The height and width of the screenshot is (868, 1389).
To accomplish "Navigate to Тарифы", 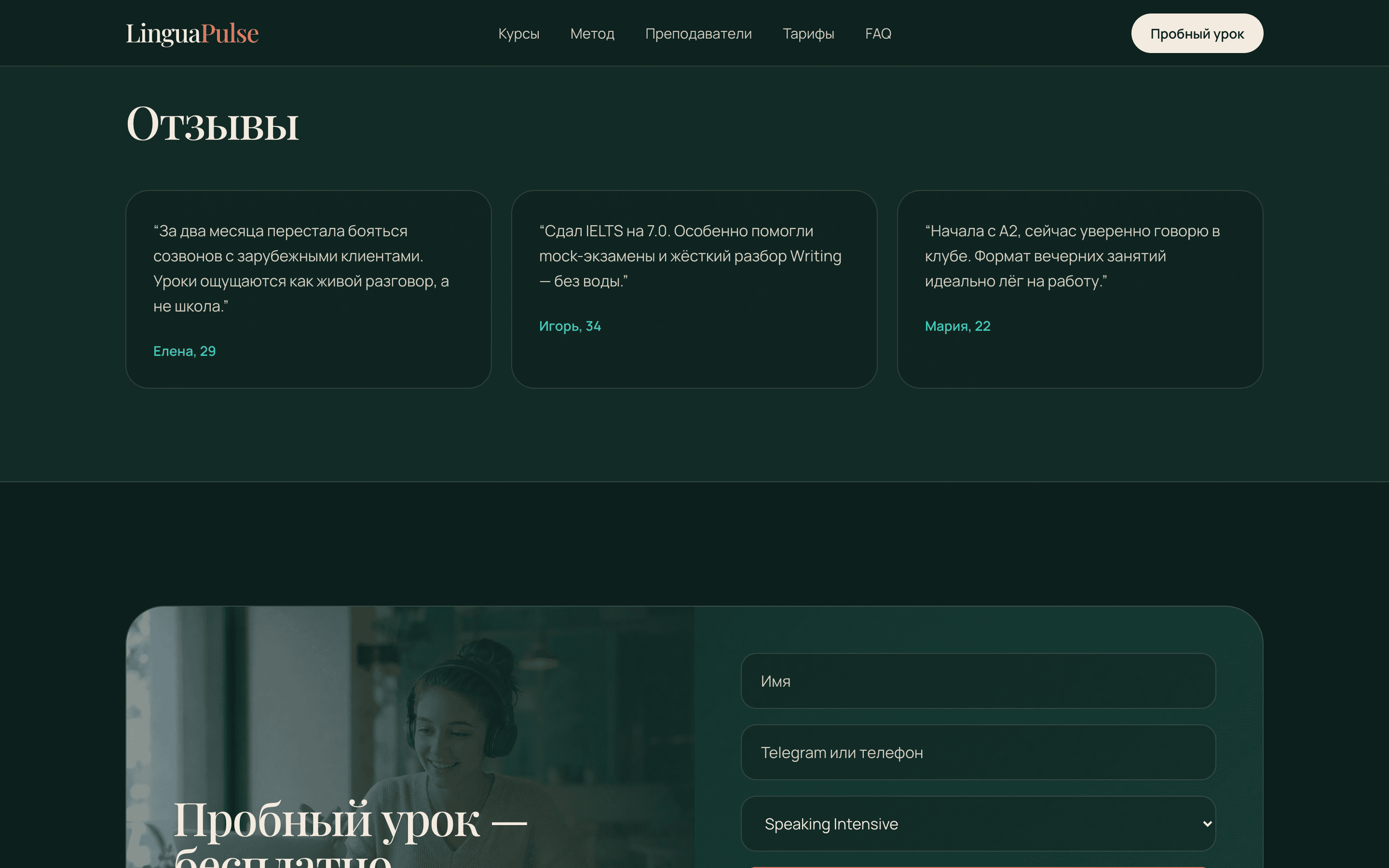I will [x=808, y=34].
